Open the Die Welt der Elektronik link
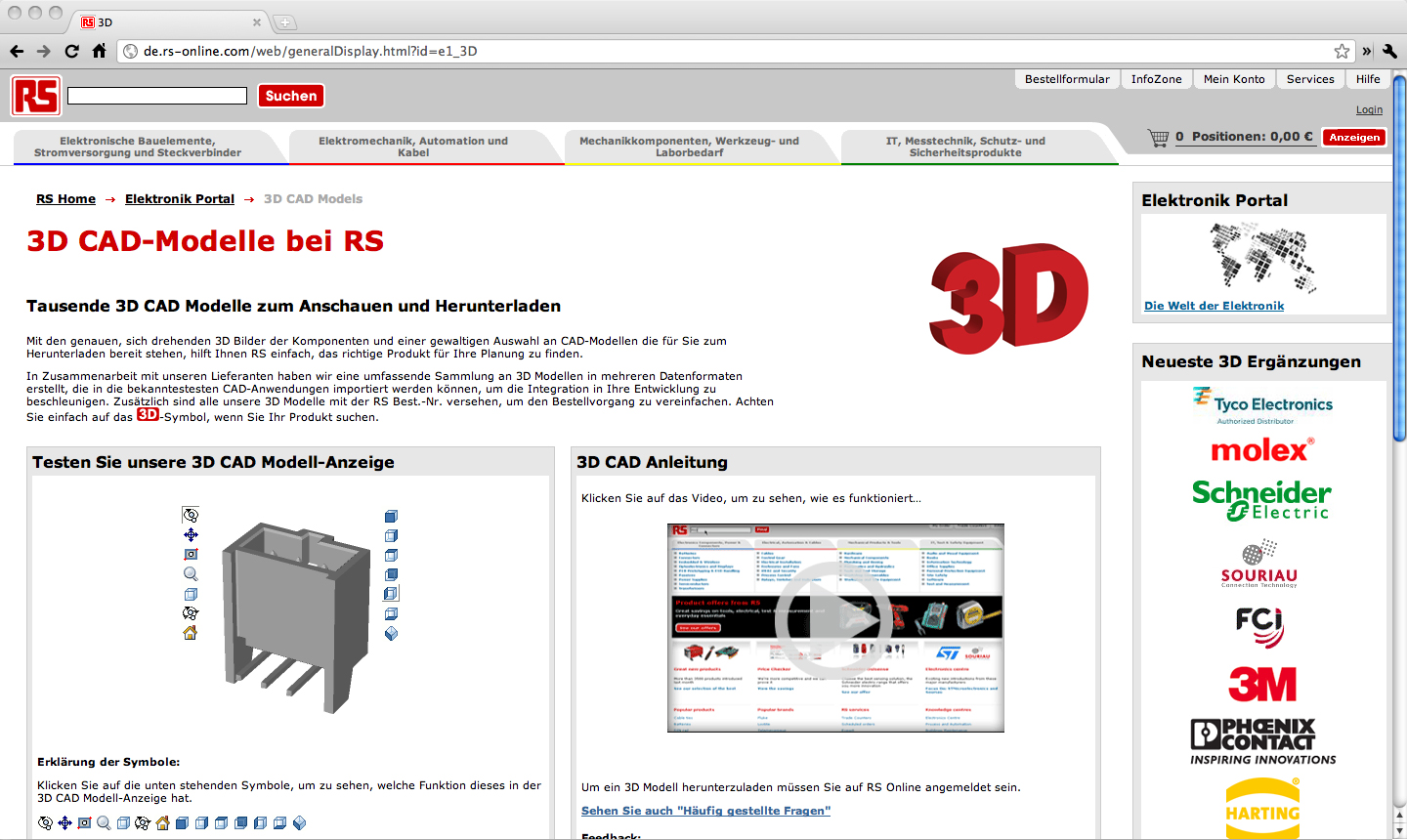The width and height of the screenshot is (1407, 840). [x=1215, y=306]
